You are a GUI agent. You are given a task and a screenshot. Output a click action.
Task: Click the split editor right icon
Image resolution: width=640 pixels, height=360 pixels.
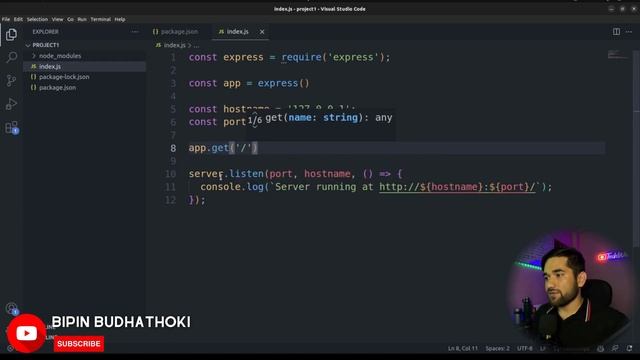point(616,31)
